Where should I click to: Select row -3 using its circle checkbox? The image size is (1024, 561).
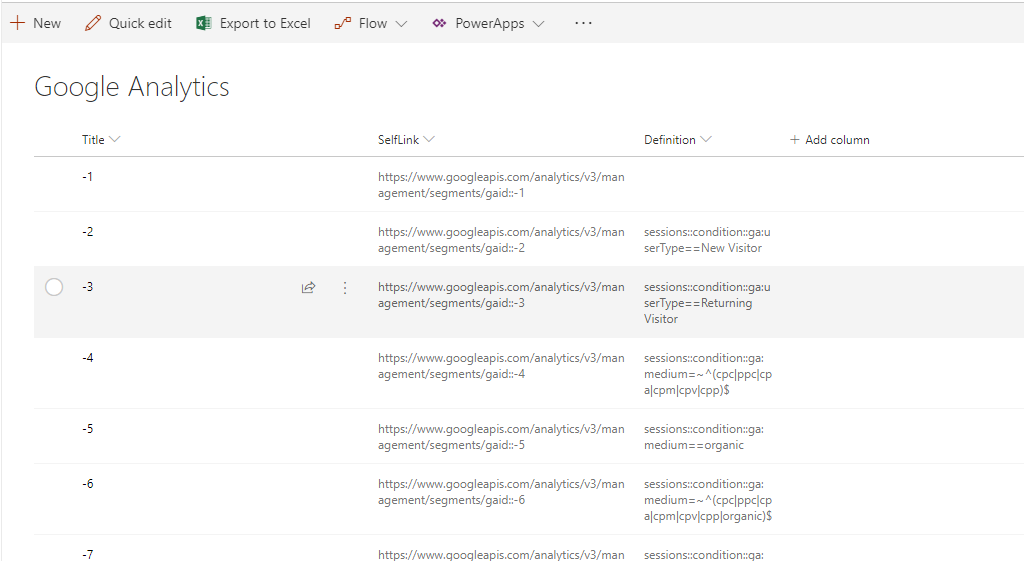[54, 288]
